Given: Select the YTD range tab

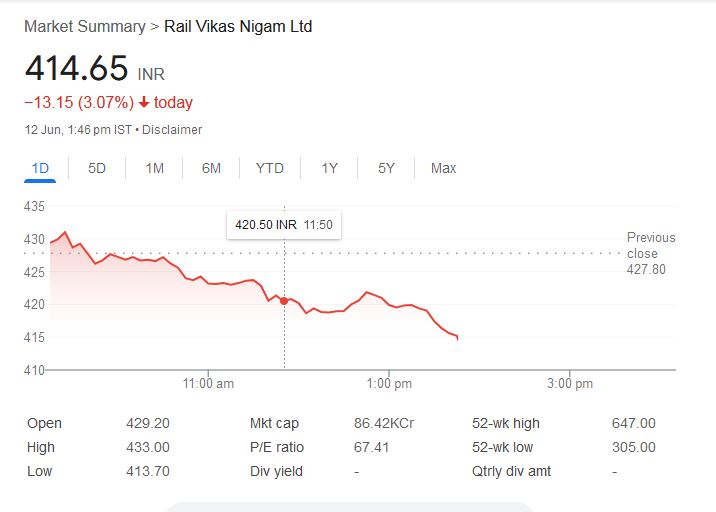Looking at the screenshot, I should (269, 168).
